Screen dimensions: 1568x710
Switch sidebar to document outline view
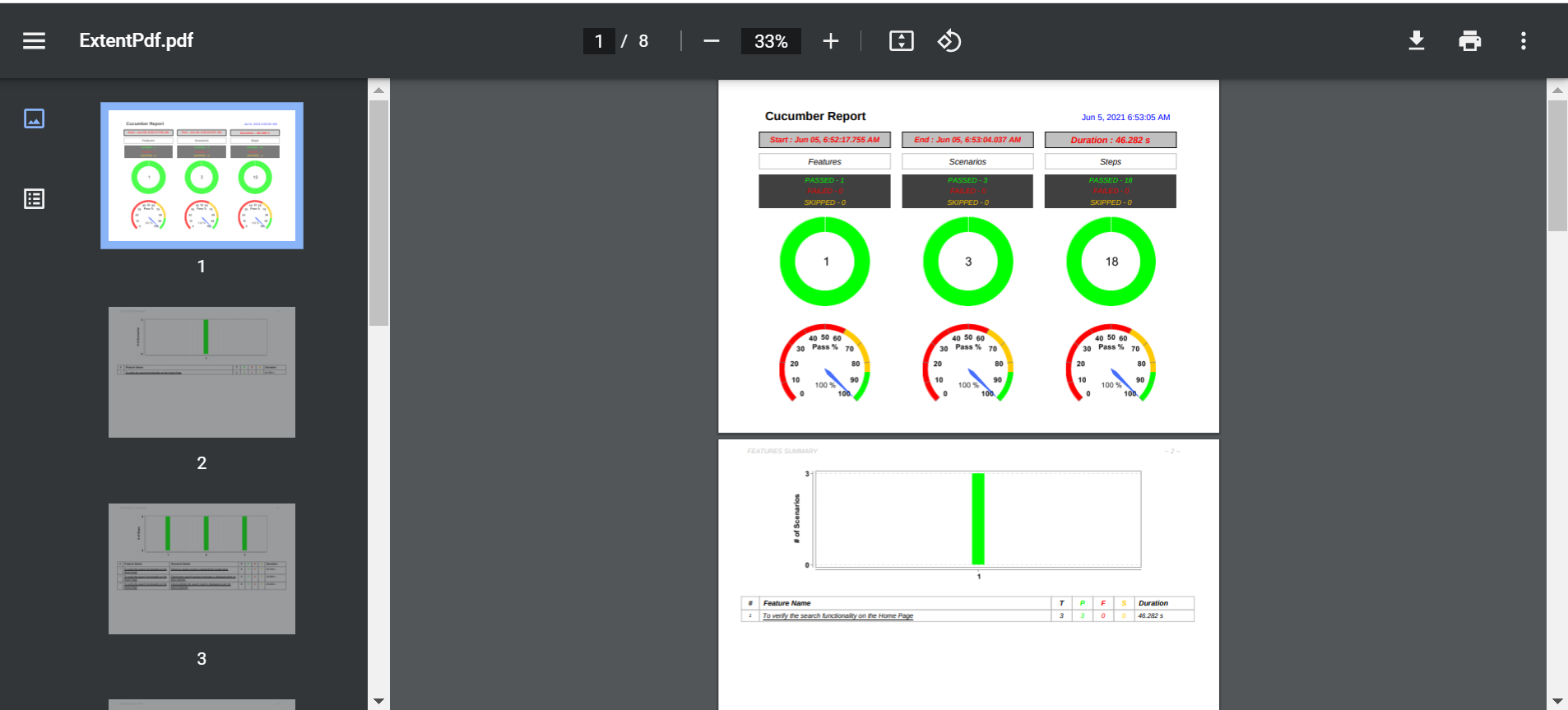pos(34,198)
